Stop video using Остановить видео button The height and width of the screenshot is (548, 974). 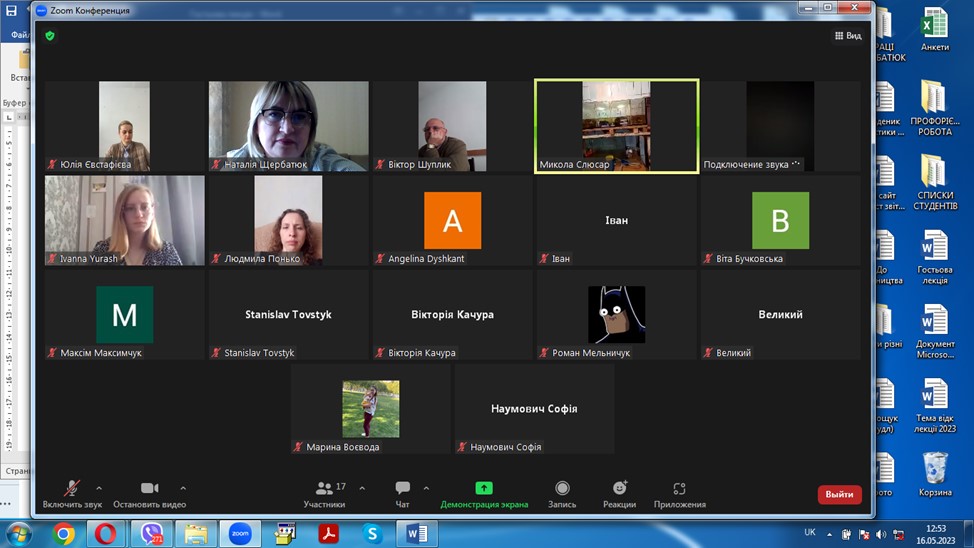coord(149,493)
